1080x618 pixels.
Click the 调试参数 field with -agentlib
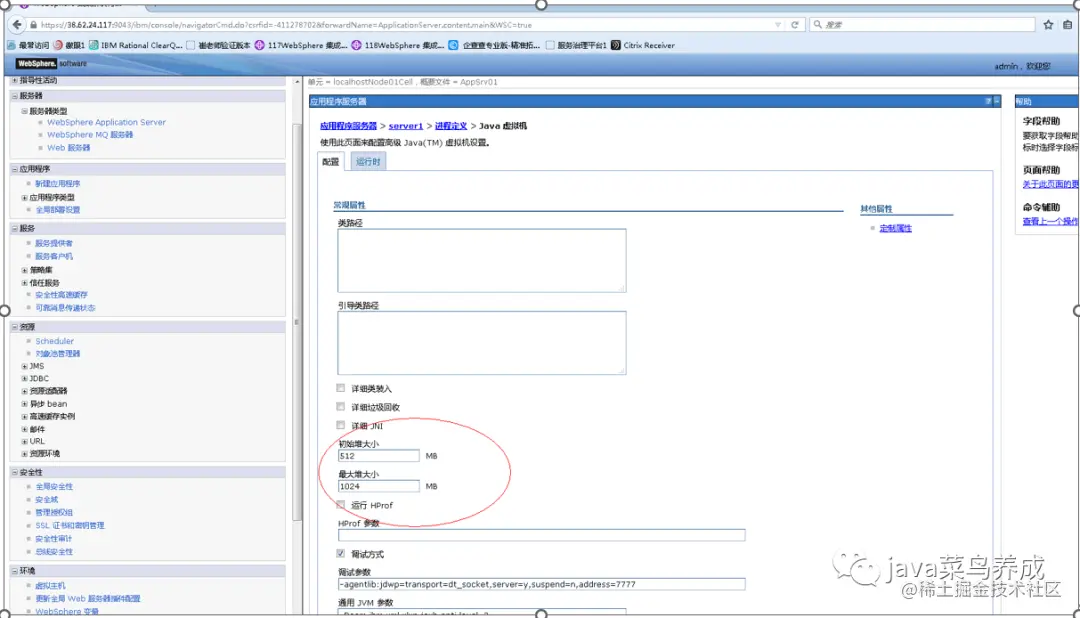(x=541, y=584)
